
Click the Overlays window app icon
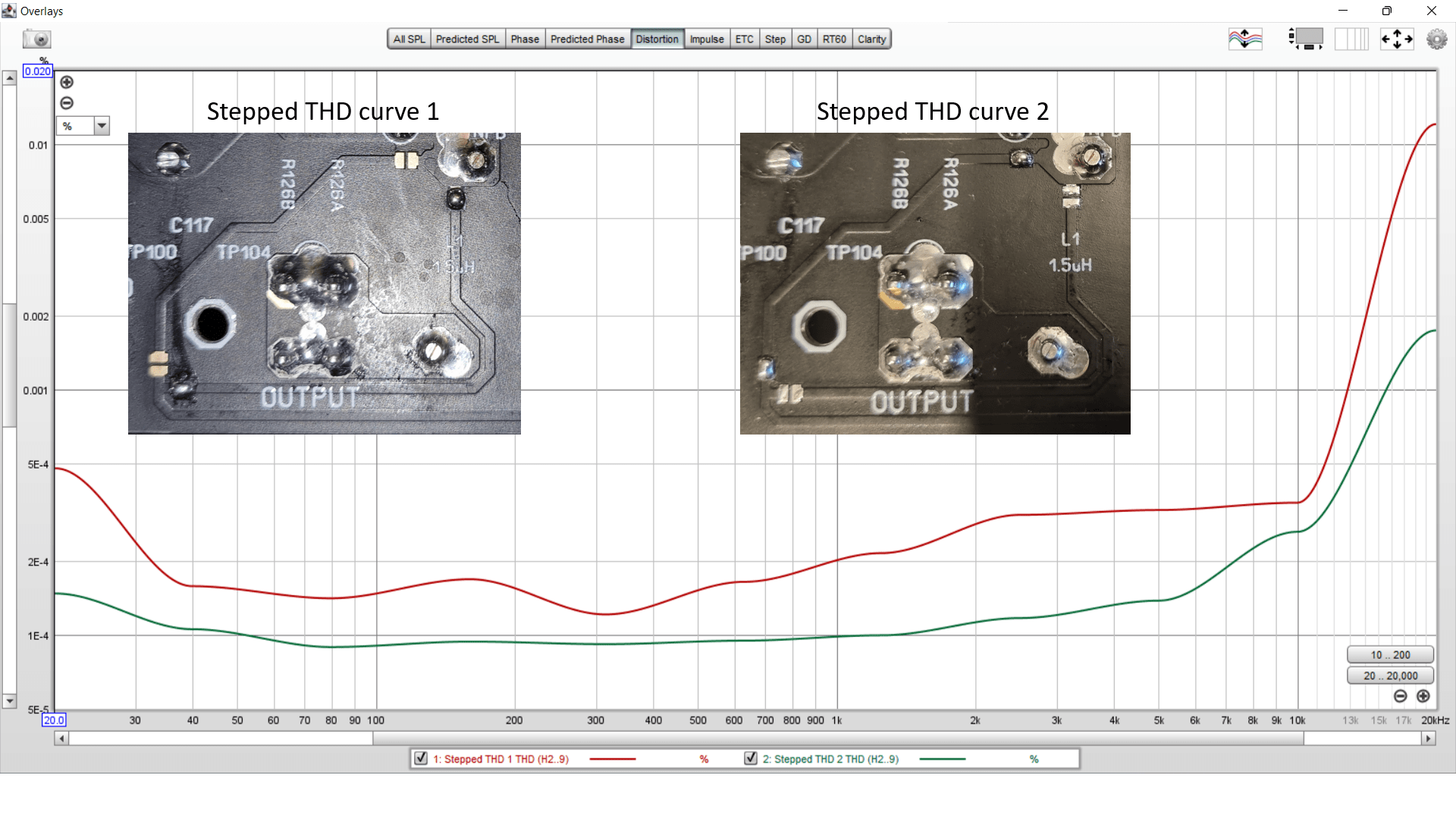tap(9, 11)
